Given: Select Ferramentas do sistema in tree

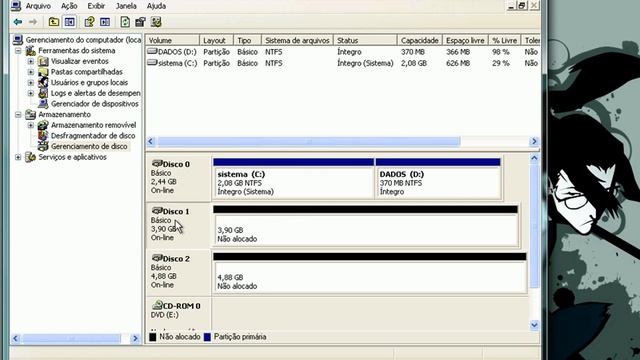Looking at the screenshot, I should [x=77, y=51].
